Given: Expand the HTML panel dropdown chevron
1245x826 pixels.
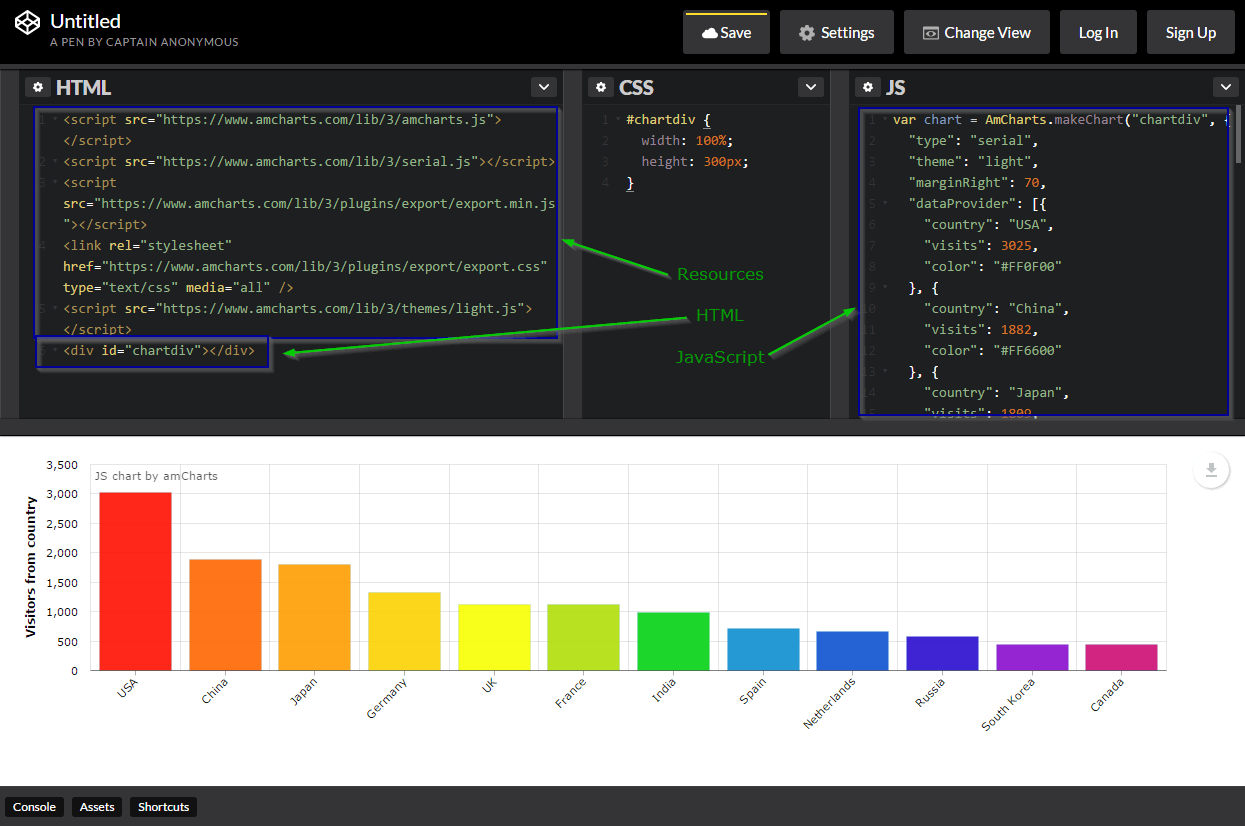Looking at the screenshot, I should click(x=543, y=87).
